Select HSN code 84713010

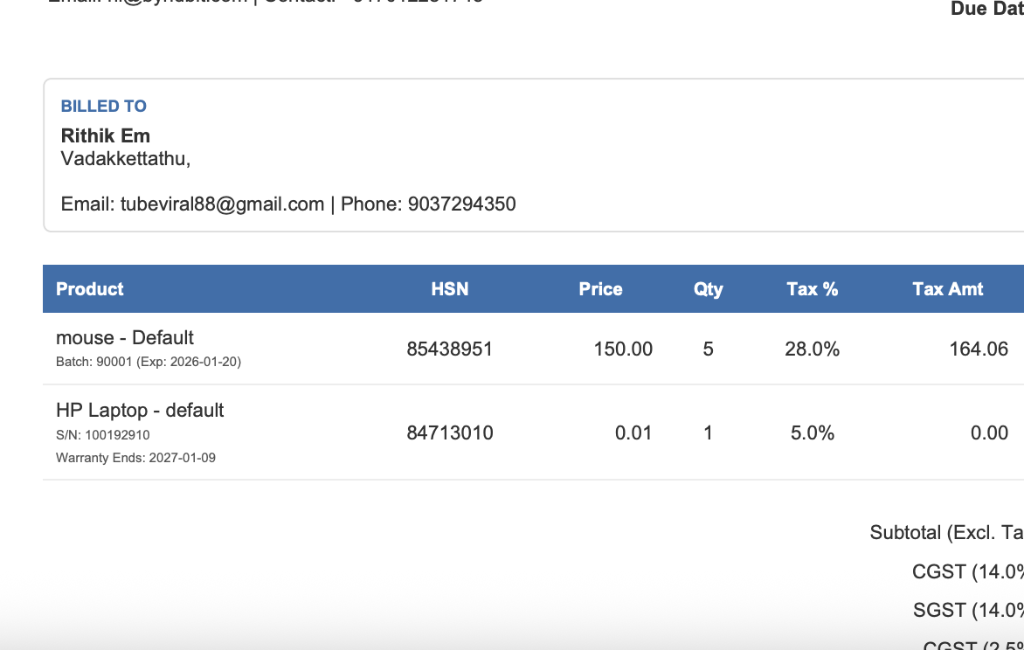tap(449, 433)
